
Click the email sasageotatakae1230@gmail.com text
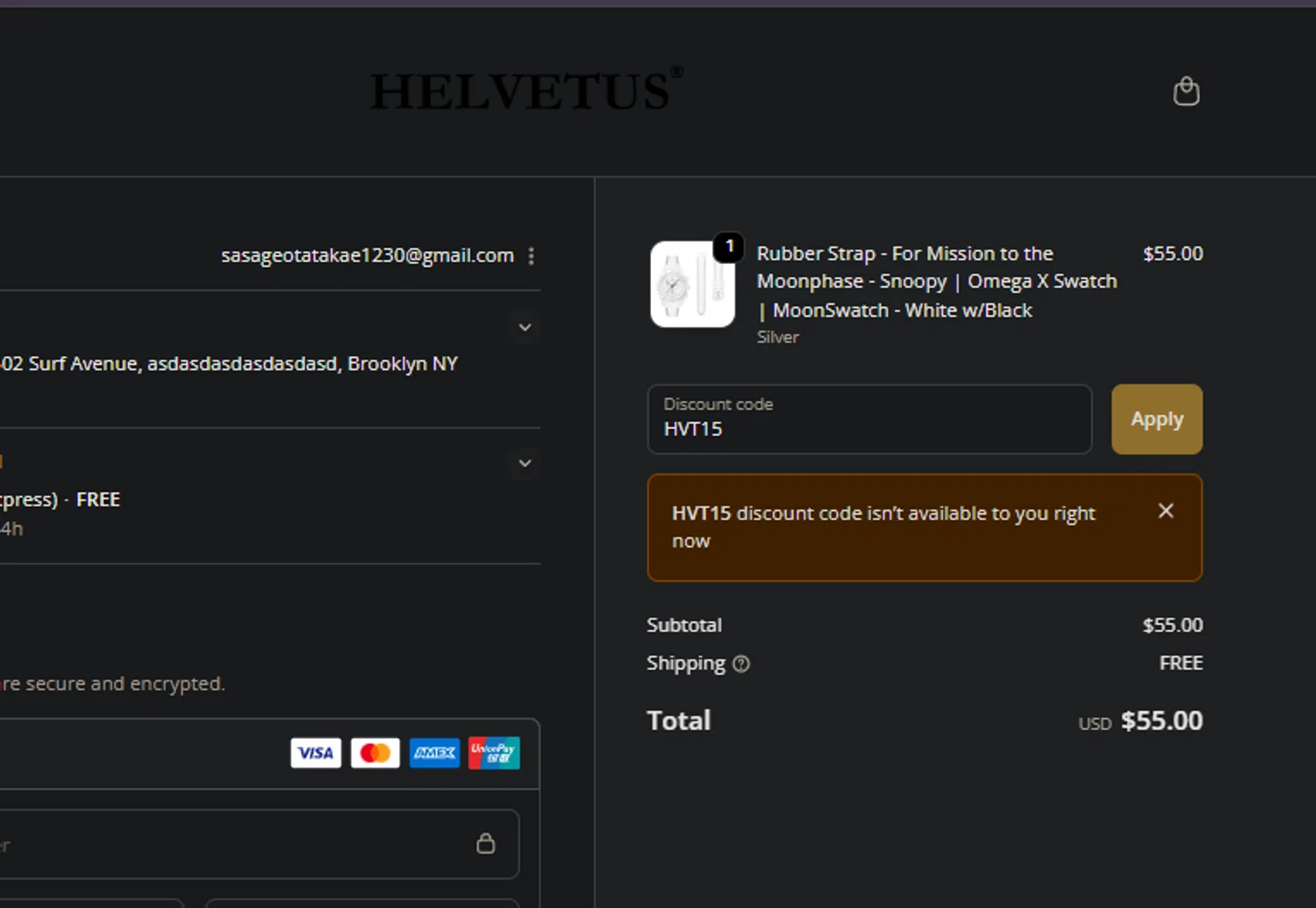click(x=367, y=255)
